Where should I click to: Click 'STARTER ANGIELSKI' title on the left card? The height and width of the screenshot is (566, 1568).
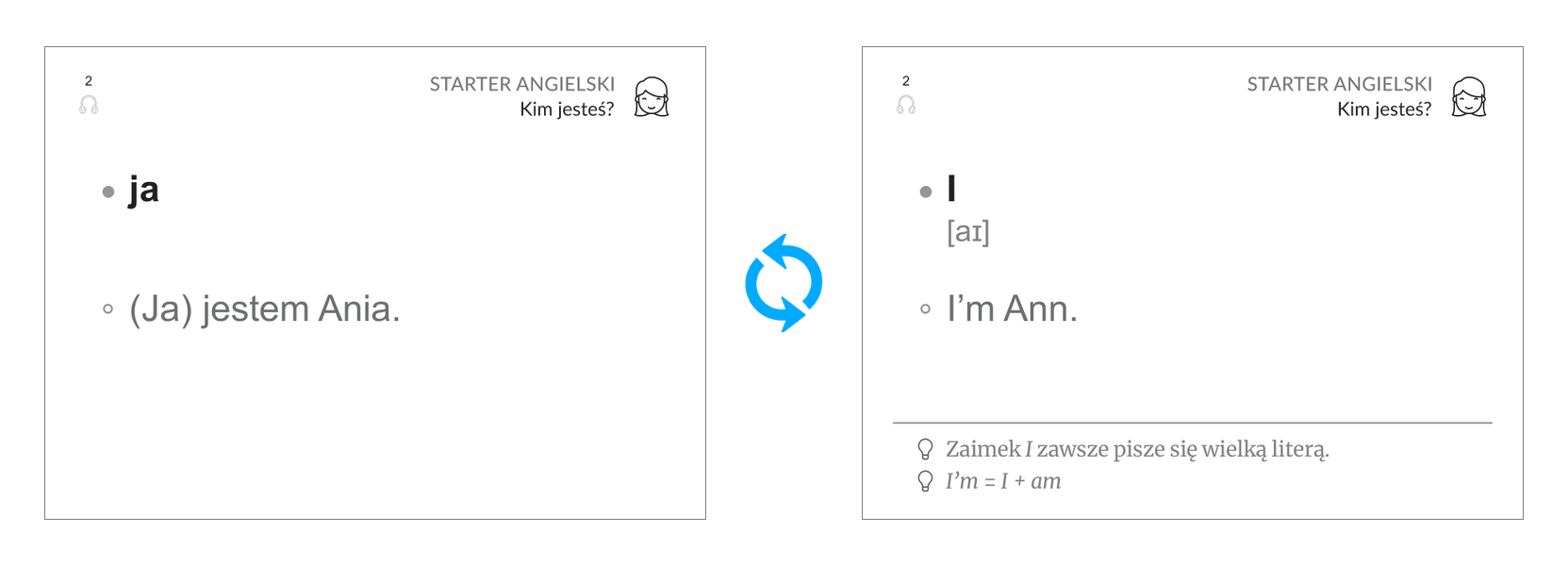pyautogui.click(x=522, y=84)
